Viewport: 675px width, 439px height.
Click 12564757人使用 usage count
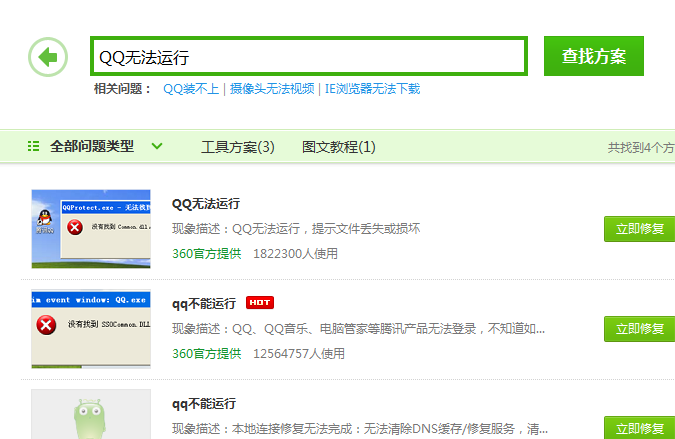click(x=299, y=354)
